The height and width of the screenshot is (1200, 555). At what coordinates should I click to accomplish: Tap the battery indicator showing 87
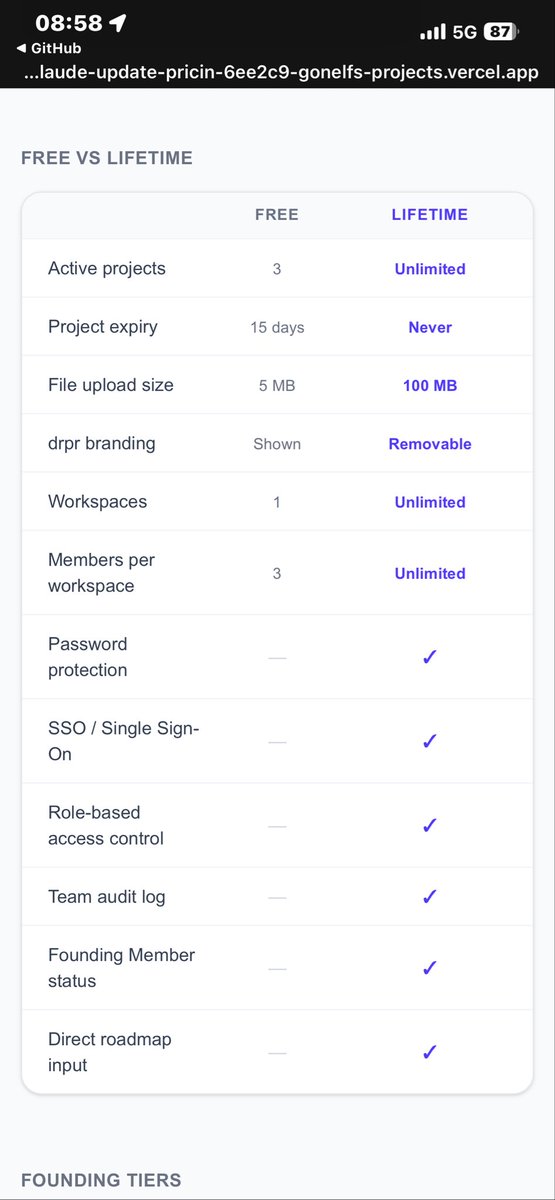coord(500,31)
